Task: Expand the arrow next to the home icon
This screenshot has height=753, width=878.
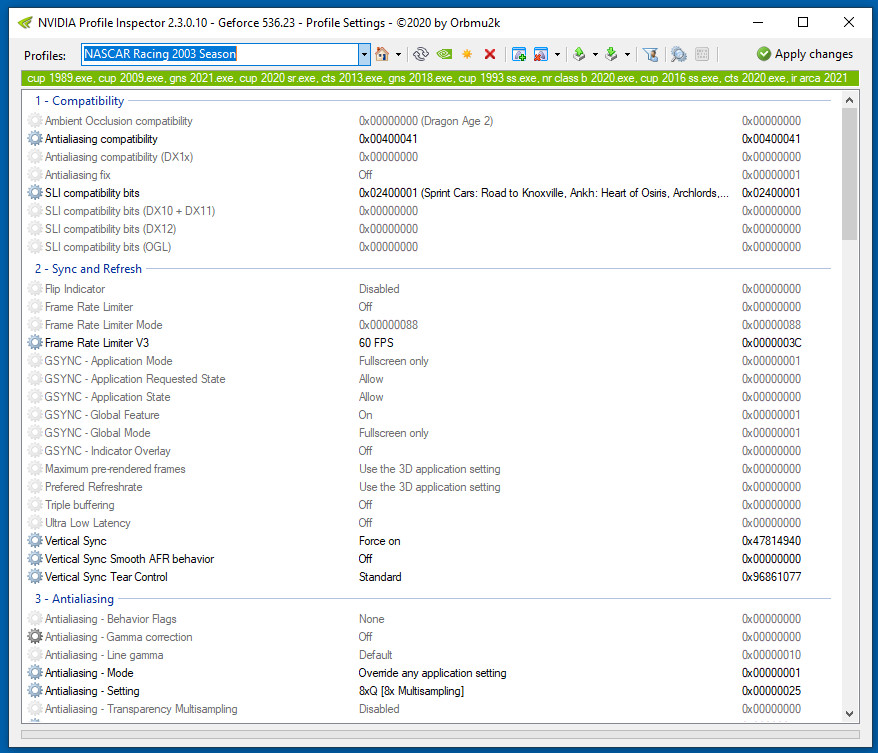Action: point(398,54)
